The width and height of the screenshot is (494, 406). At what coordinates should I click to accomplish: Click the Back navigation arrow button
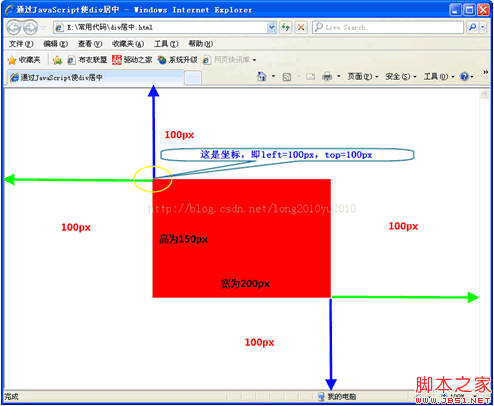14,28
